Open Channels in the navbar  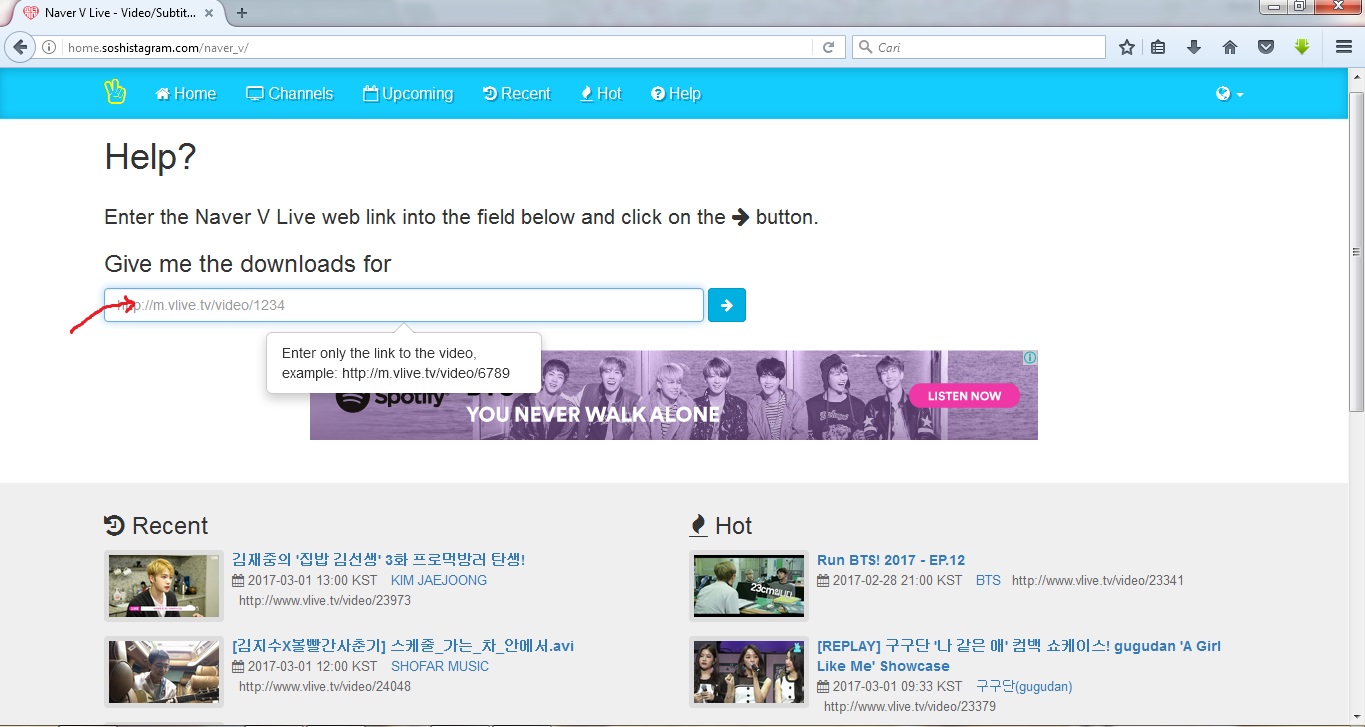(290, 94)
